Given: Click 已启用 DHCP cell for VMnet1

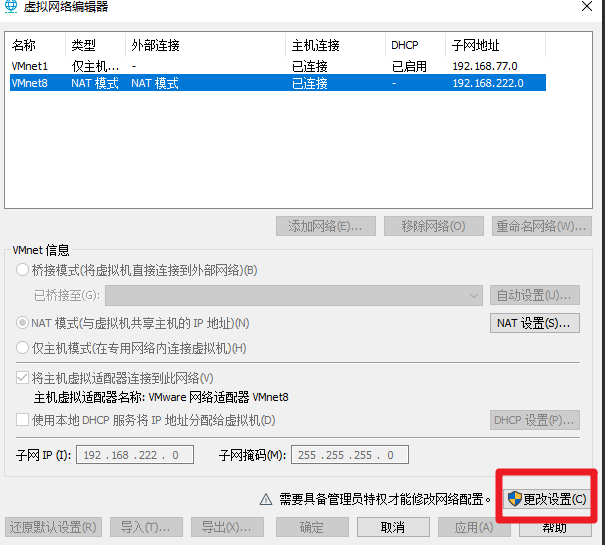Looking at the screenshot, I should point(409,66).
